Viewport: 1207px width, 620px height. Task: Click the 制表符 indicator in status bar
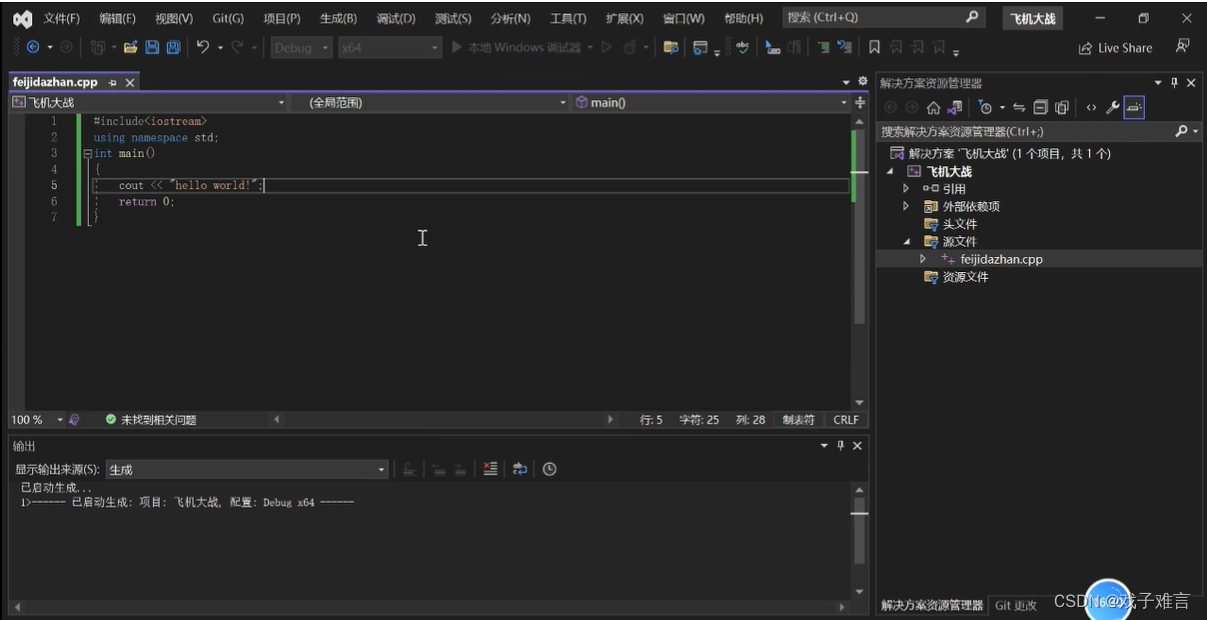pyautogui.click(x=798, y=420)
